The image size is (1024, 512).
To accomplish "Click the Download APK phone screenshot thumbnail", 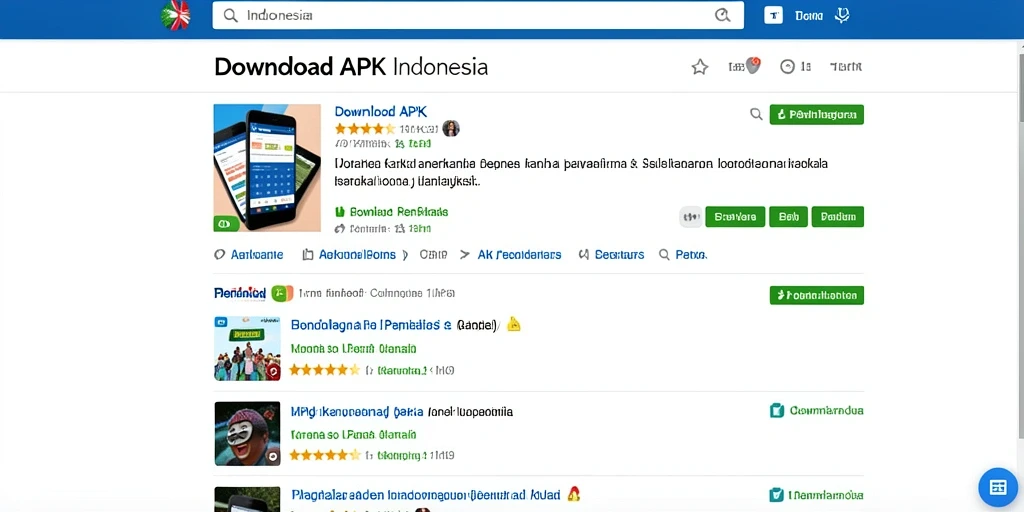I will tap(267, 168).
